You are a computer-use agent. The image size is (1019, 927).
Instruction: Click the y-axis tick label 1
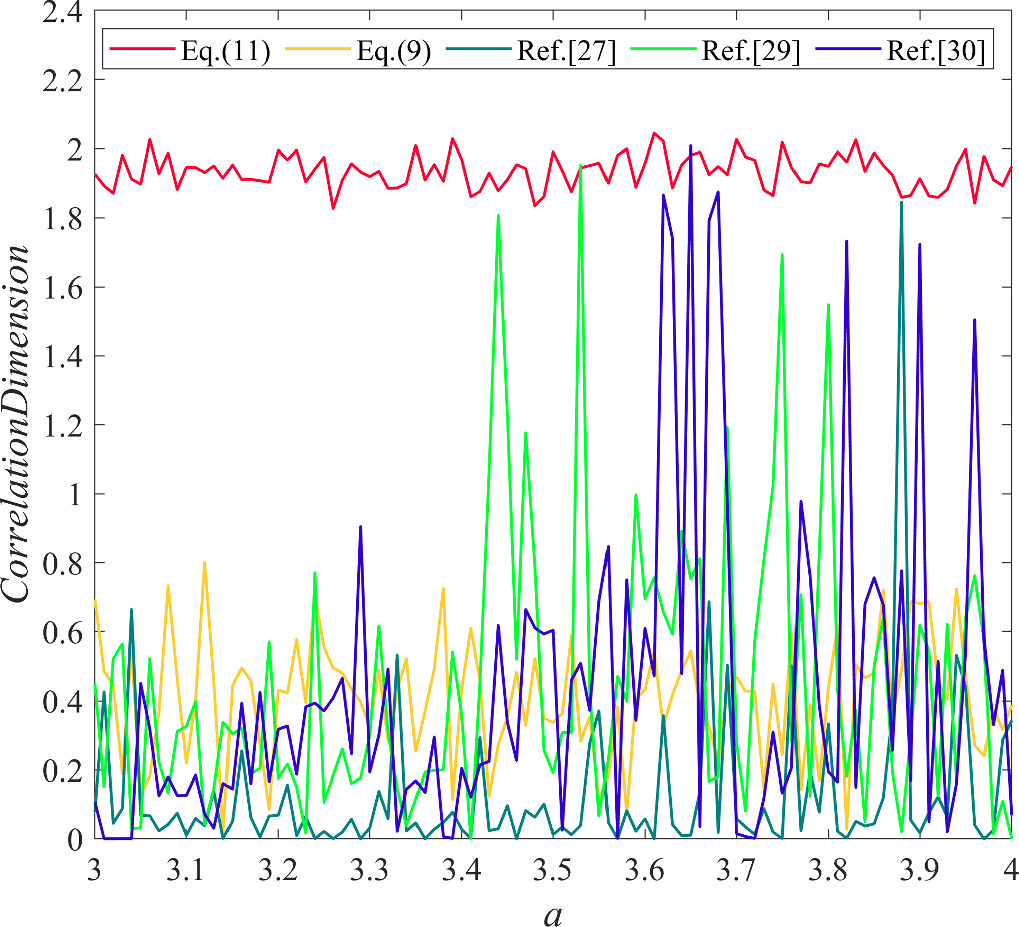click(x=76, y=494)
